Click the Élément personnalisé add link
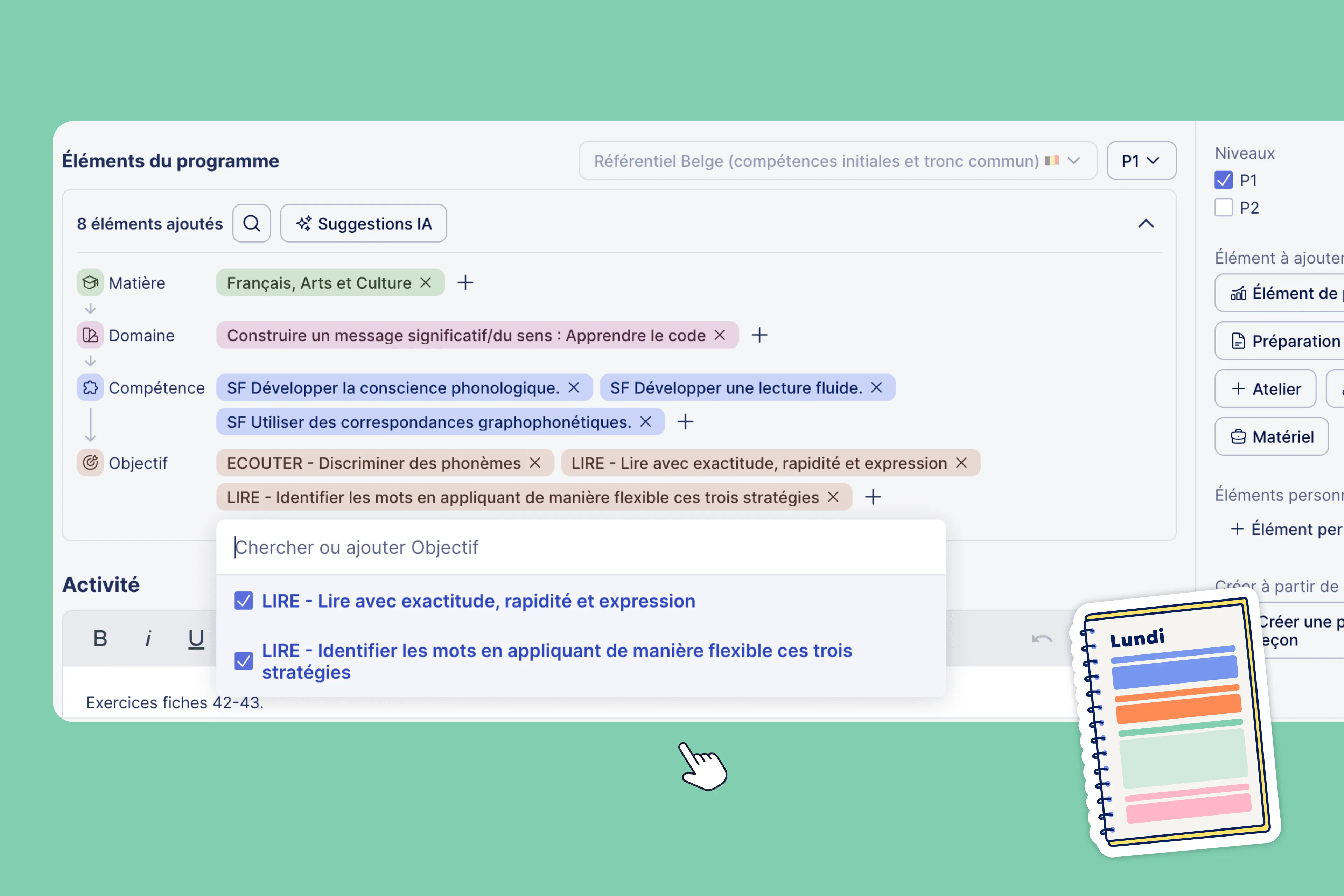1344x896 pixels. pos(1287,529)
